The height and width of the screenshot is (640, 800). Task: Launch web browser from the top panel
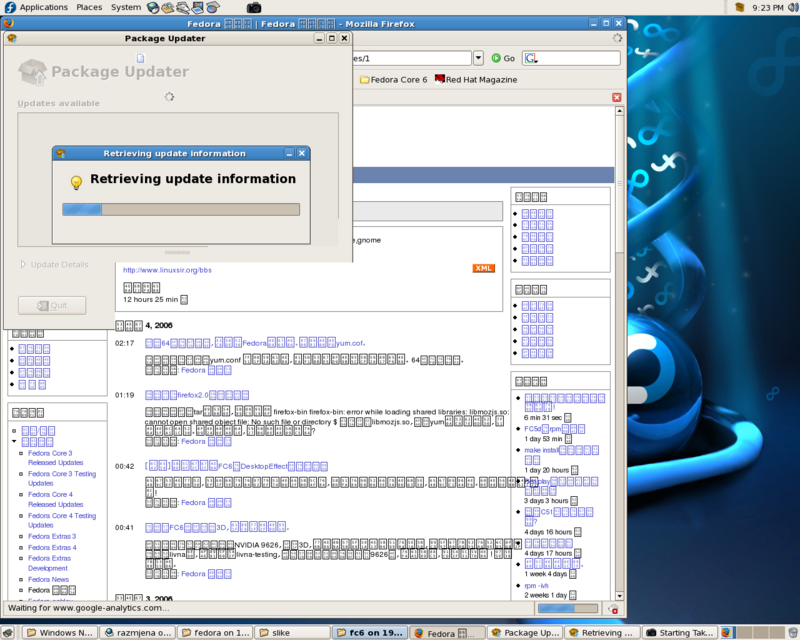click(153, 7)
